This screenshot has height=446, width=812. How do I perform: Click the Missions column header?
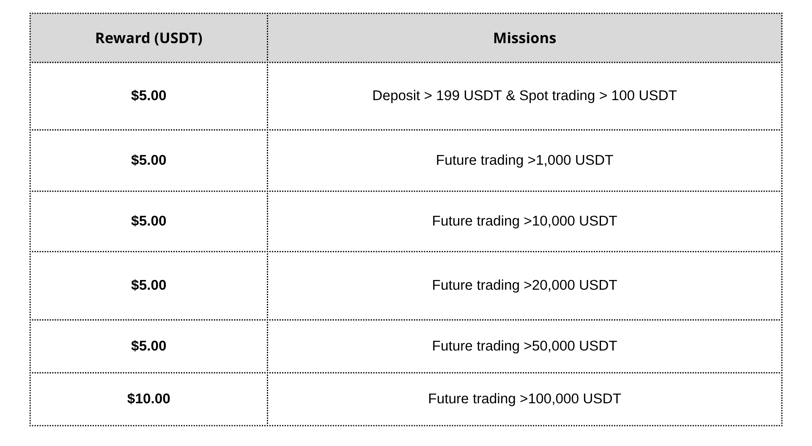point(525,38)
